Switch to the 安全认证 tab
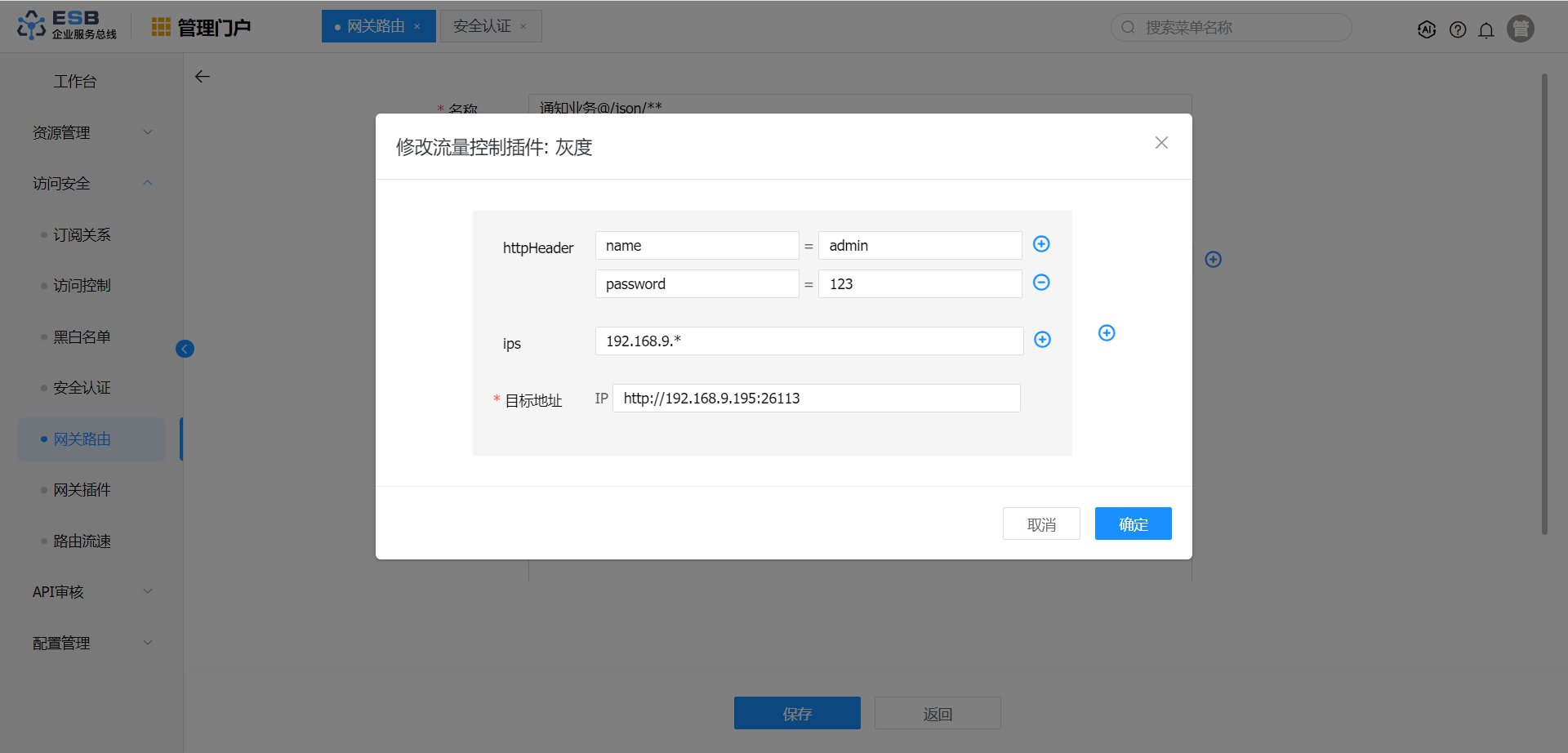Image resolution: width=1568 pixels, height=753 pixels. coord(482,26)
